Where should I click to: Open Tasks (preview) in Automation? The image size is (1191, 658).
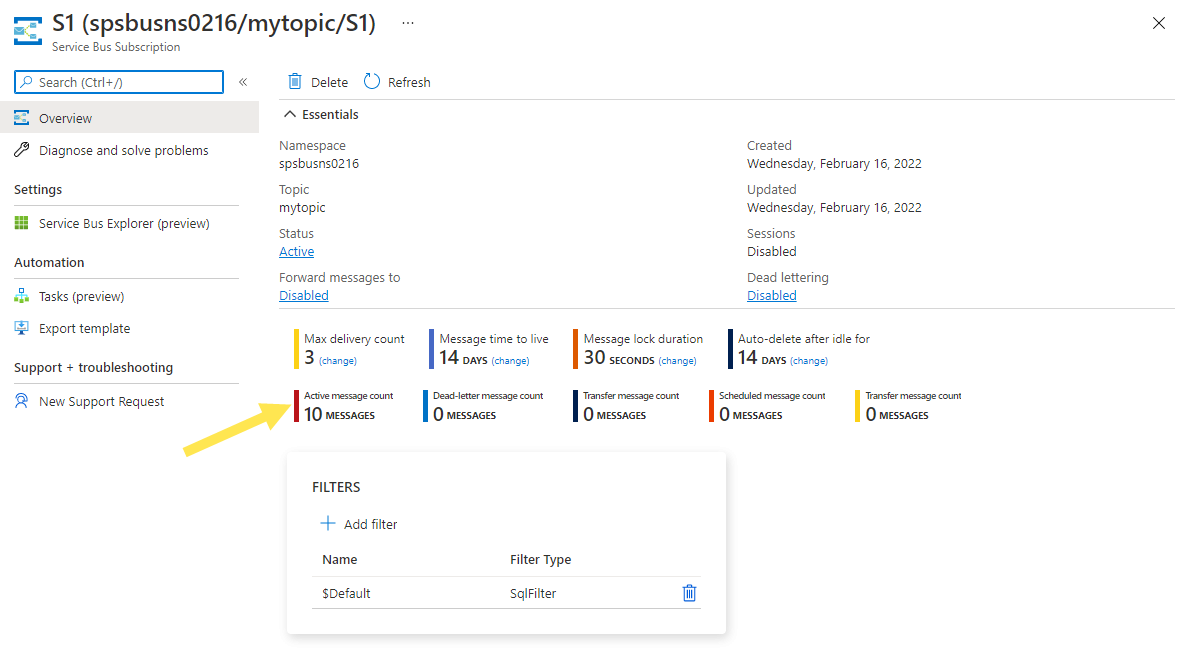point(82,296)
